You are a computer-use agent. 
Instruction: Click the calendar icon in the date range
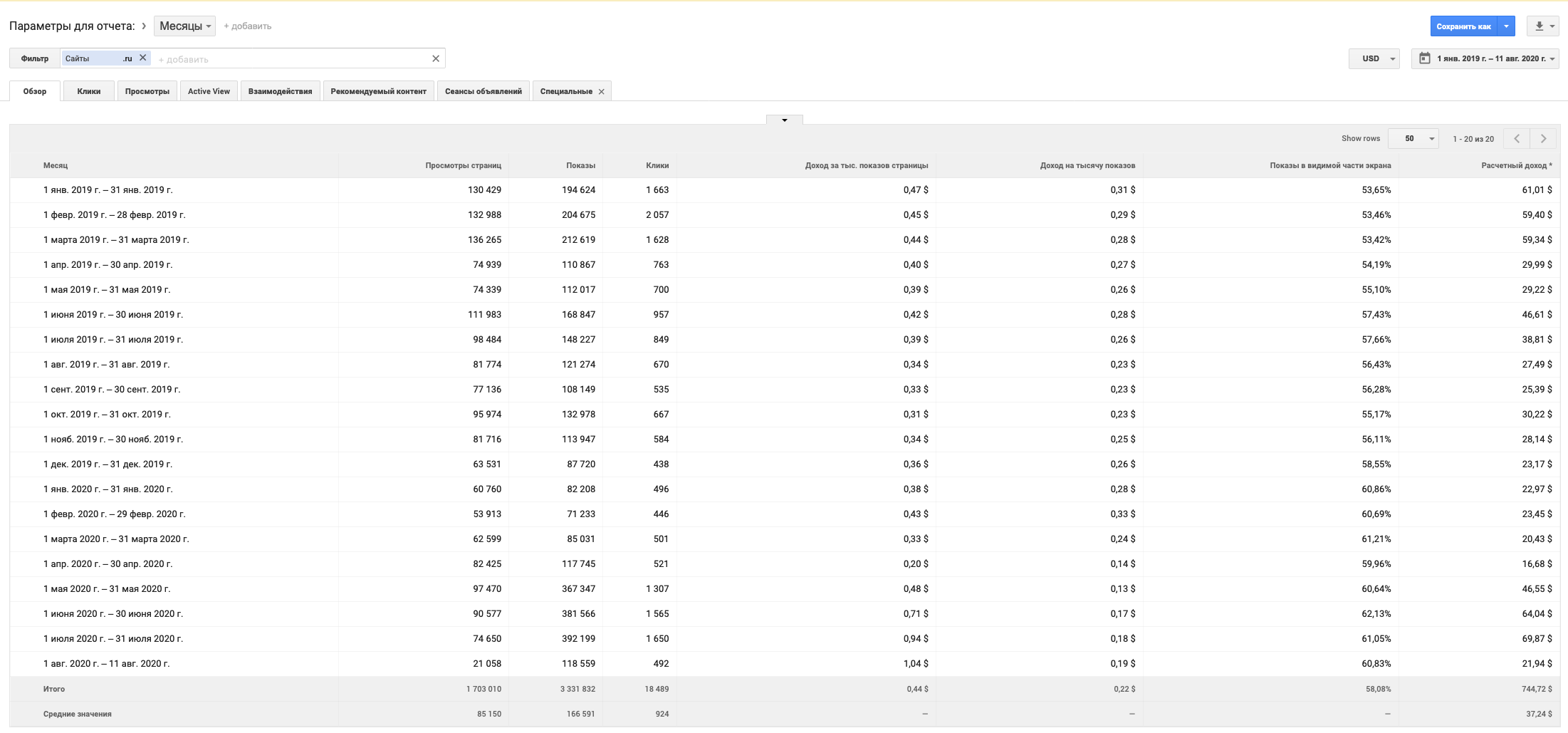pos(1425,58)
